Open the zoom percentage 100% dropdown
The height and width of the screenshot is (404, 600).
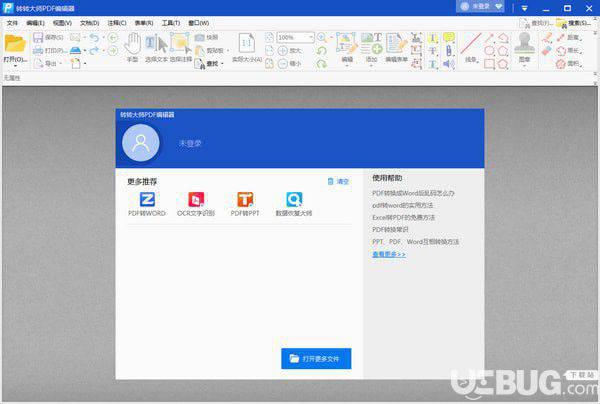coord(310,37)
